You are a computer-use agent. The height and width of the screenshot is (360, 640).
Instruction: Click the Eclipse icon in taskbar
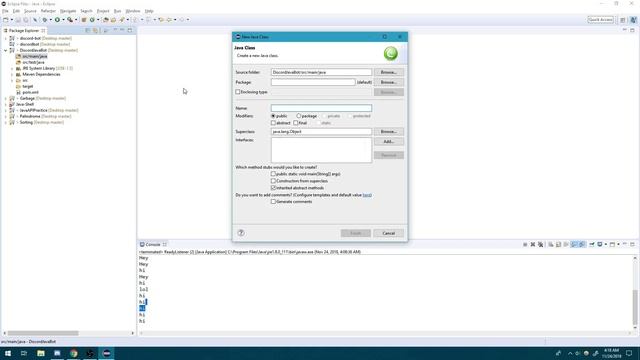pyautogui.click(x=107, y=353)
